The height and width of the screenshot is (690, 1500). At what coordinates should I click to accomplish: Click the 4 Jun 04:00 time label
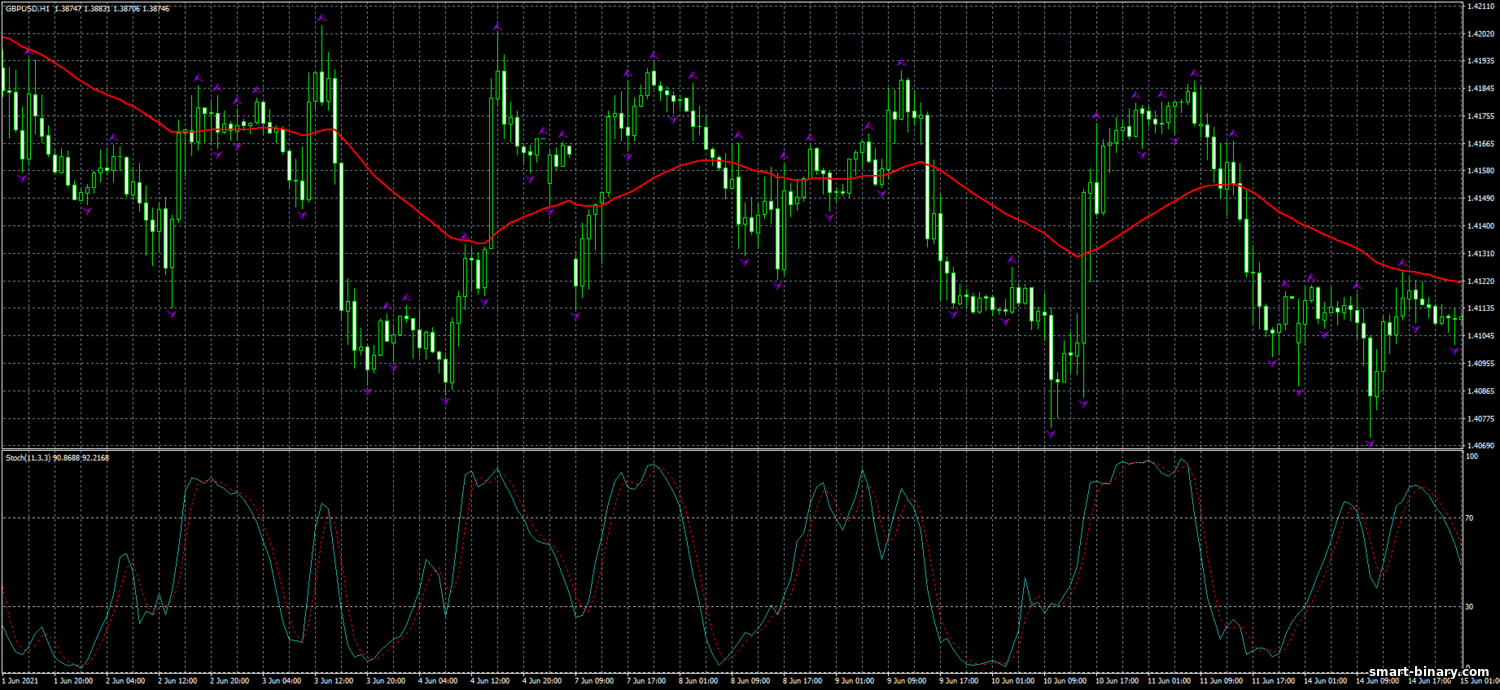point(437,681)
